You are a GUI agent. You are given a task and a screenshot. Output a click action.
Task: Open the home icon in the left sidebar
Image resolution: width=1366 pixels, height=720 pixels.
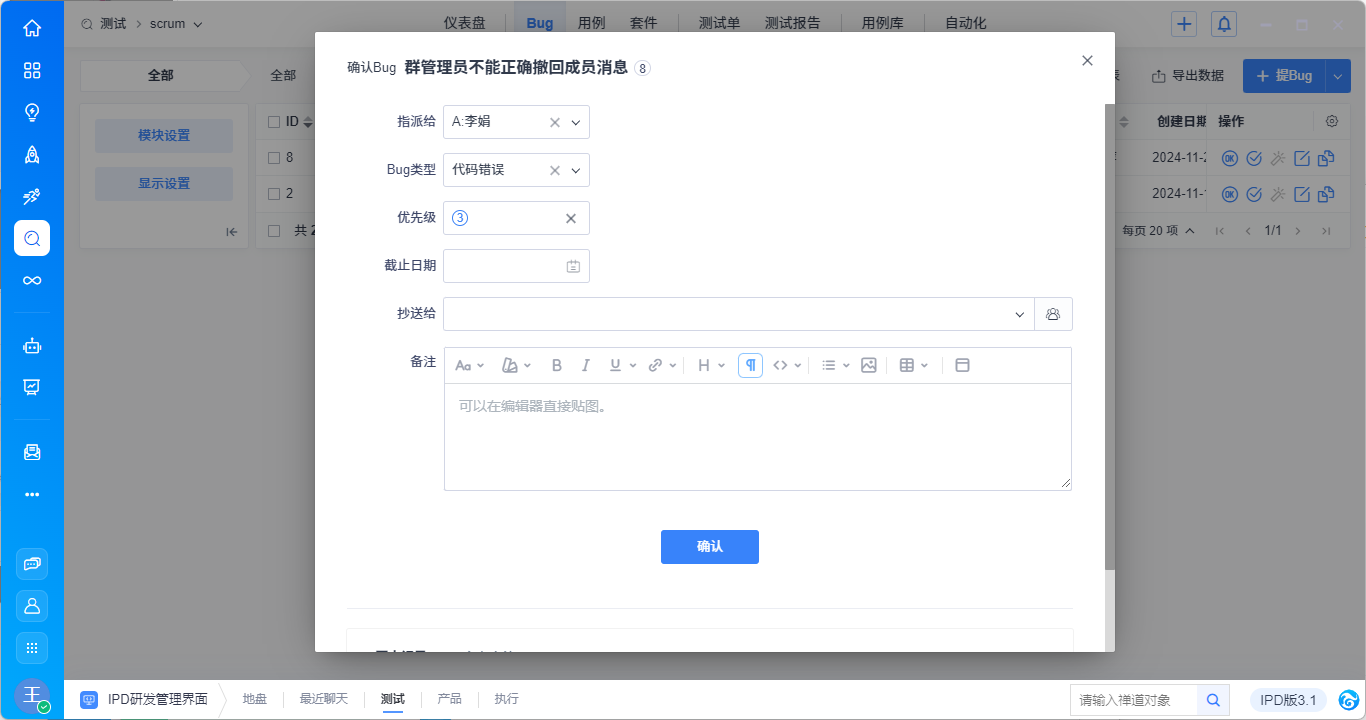pos(32,28)
